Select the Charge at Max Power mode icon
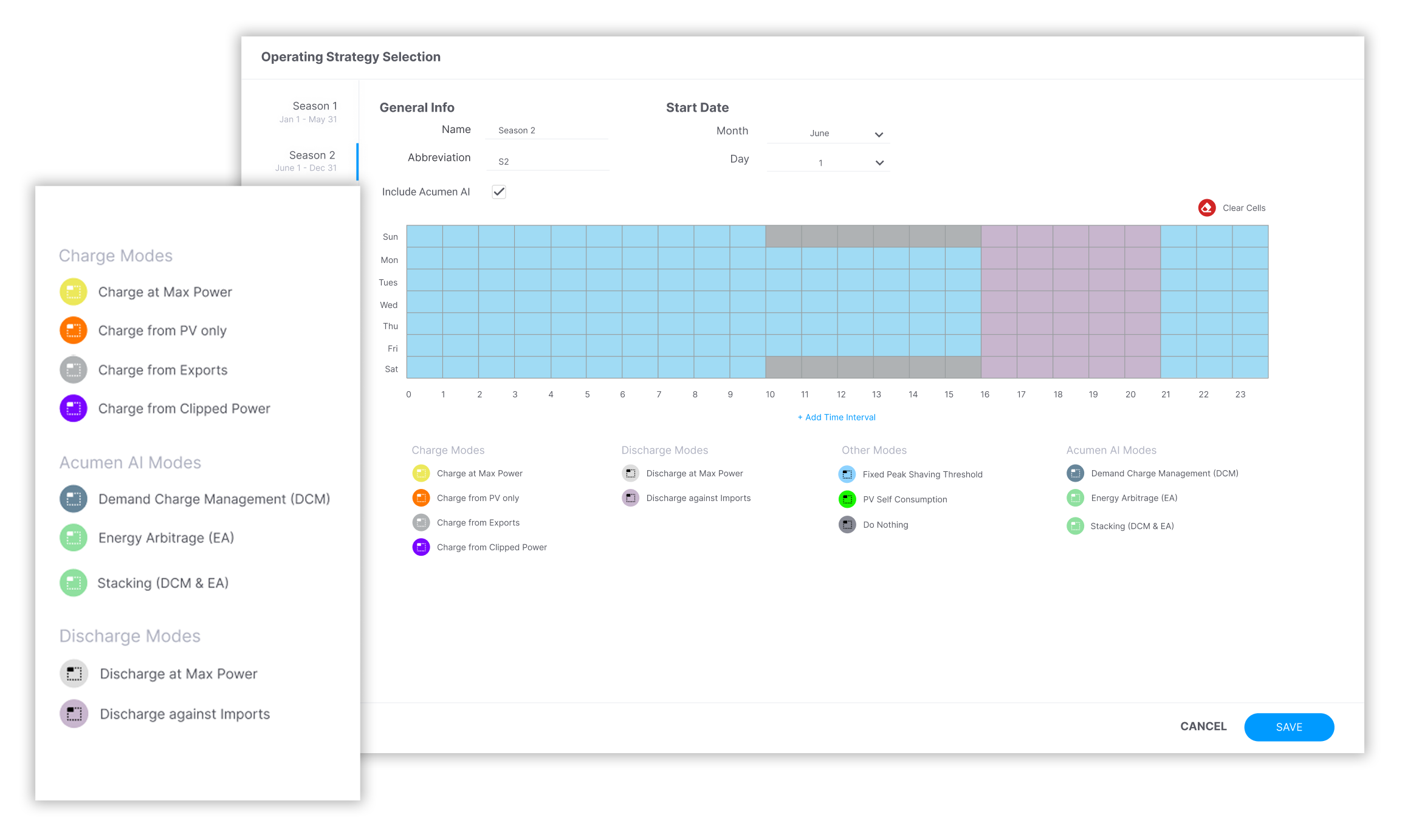 [x=73, y=292]
